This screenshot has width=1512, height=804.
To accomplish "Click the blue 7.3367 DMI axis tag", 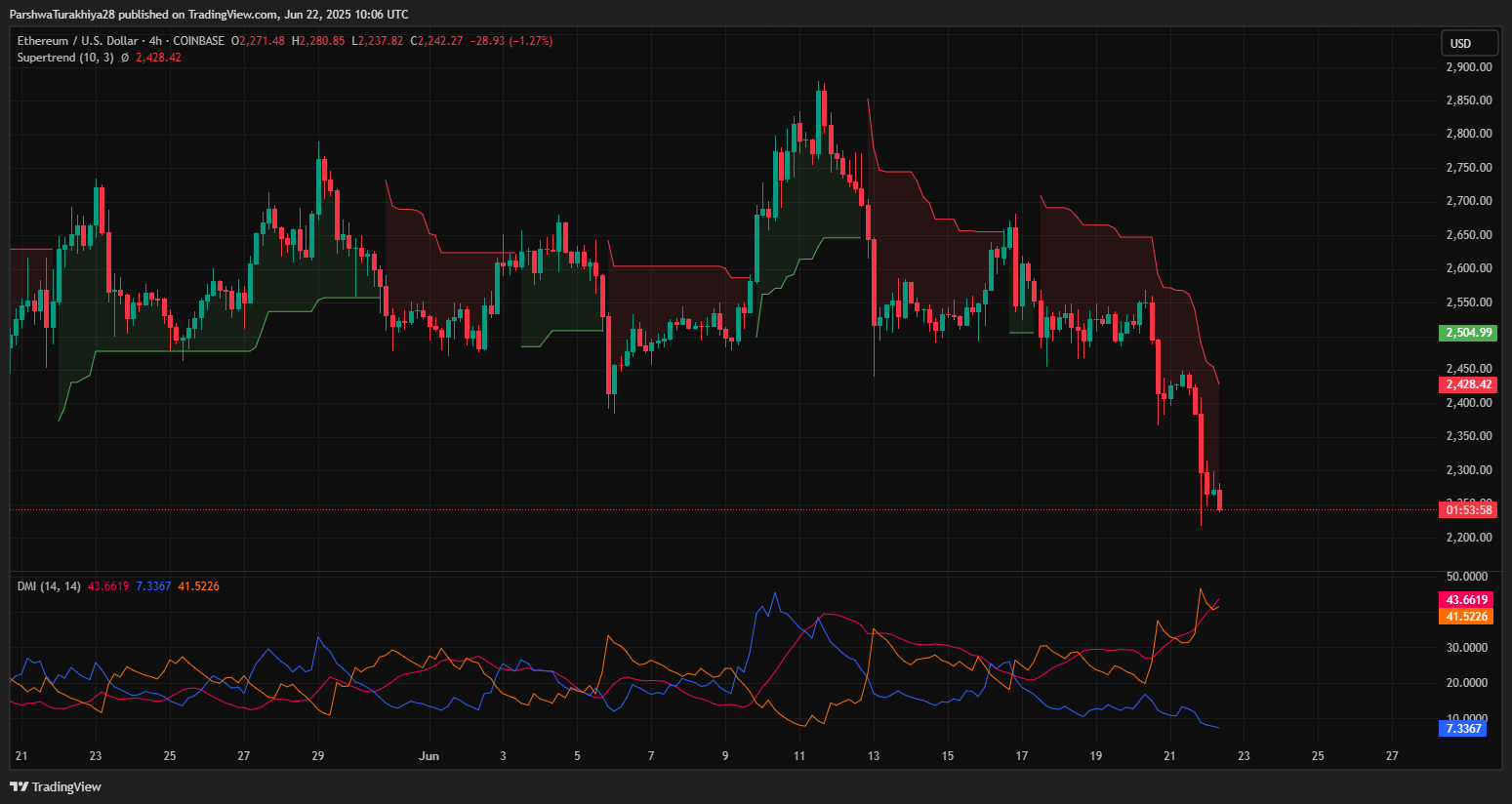I will [1463, 728].
